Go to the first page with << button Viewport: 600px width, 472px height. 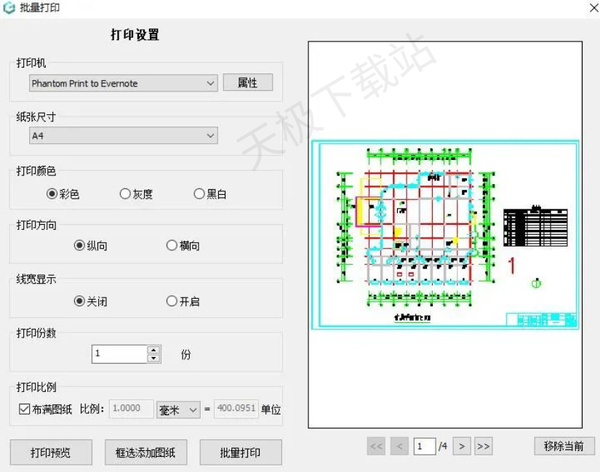[x=376, y=446]
